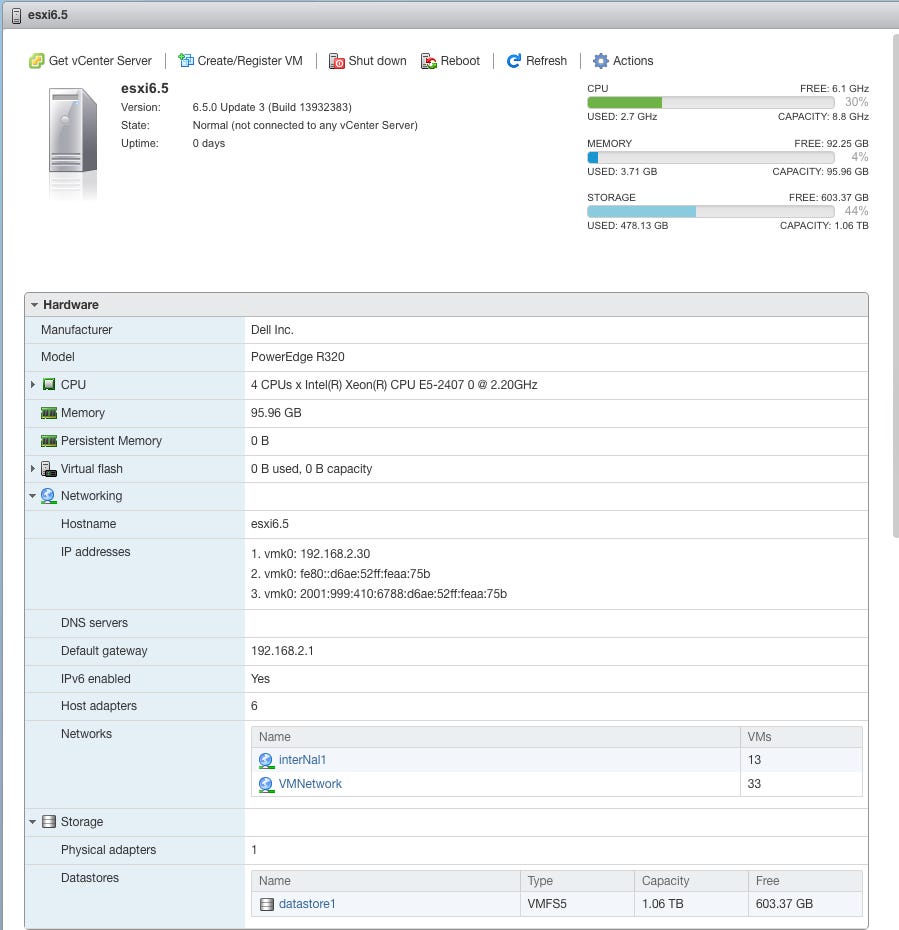This screenshot has width=899, height=930.
Task: Click the Storage usage bar
Action: tap(710, 211)
